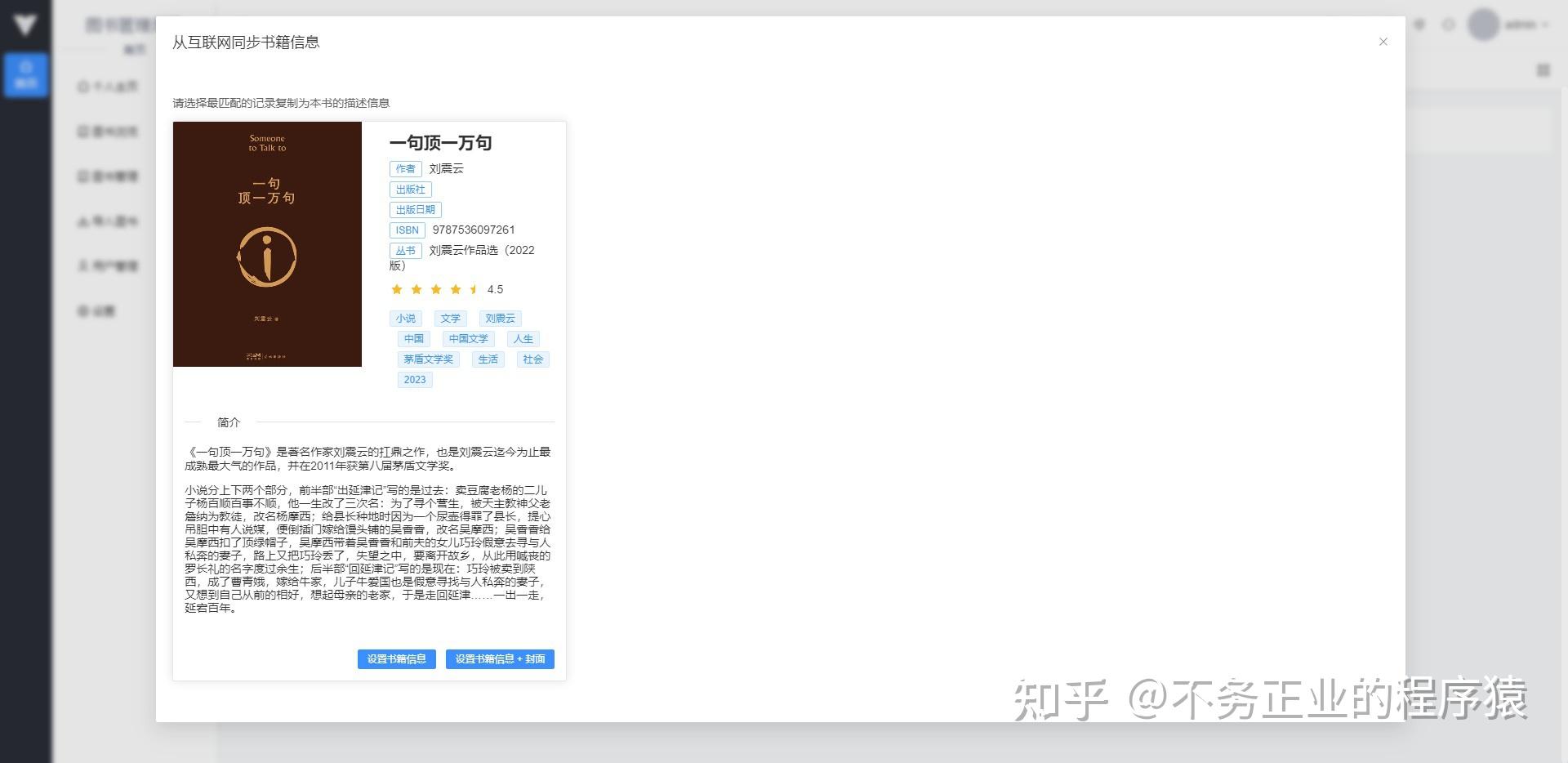Close the 从互联网同步书籍信息 dialog

[1383, 42]
